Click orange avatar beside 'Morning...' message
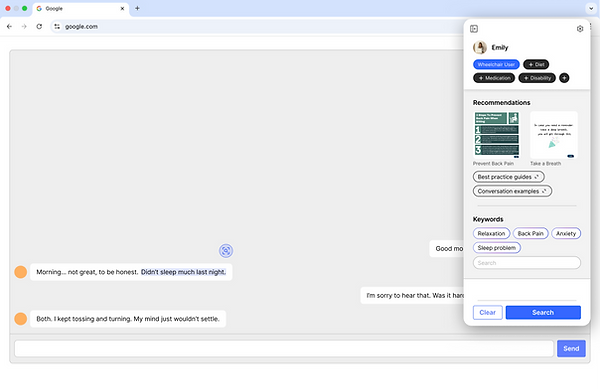Image resolution: width=600 pixels, height=389 pixels. [21, 272]
